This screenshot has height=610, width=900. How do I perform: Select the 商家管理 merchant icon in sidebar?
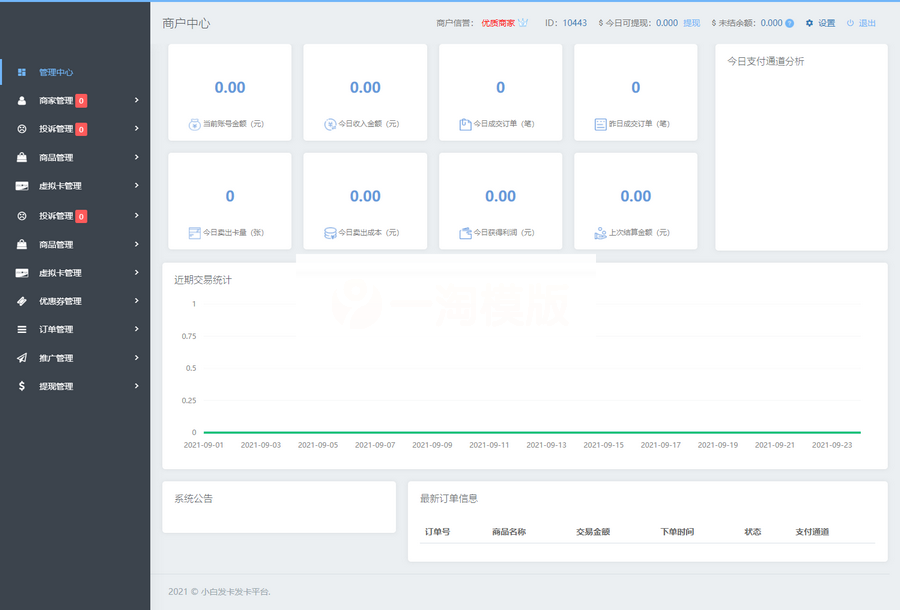click(24, 100)
